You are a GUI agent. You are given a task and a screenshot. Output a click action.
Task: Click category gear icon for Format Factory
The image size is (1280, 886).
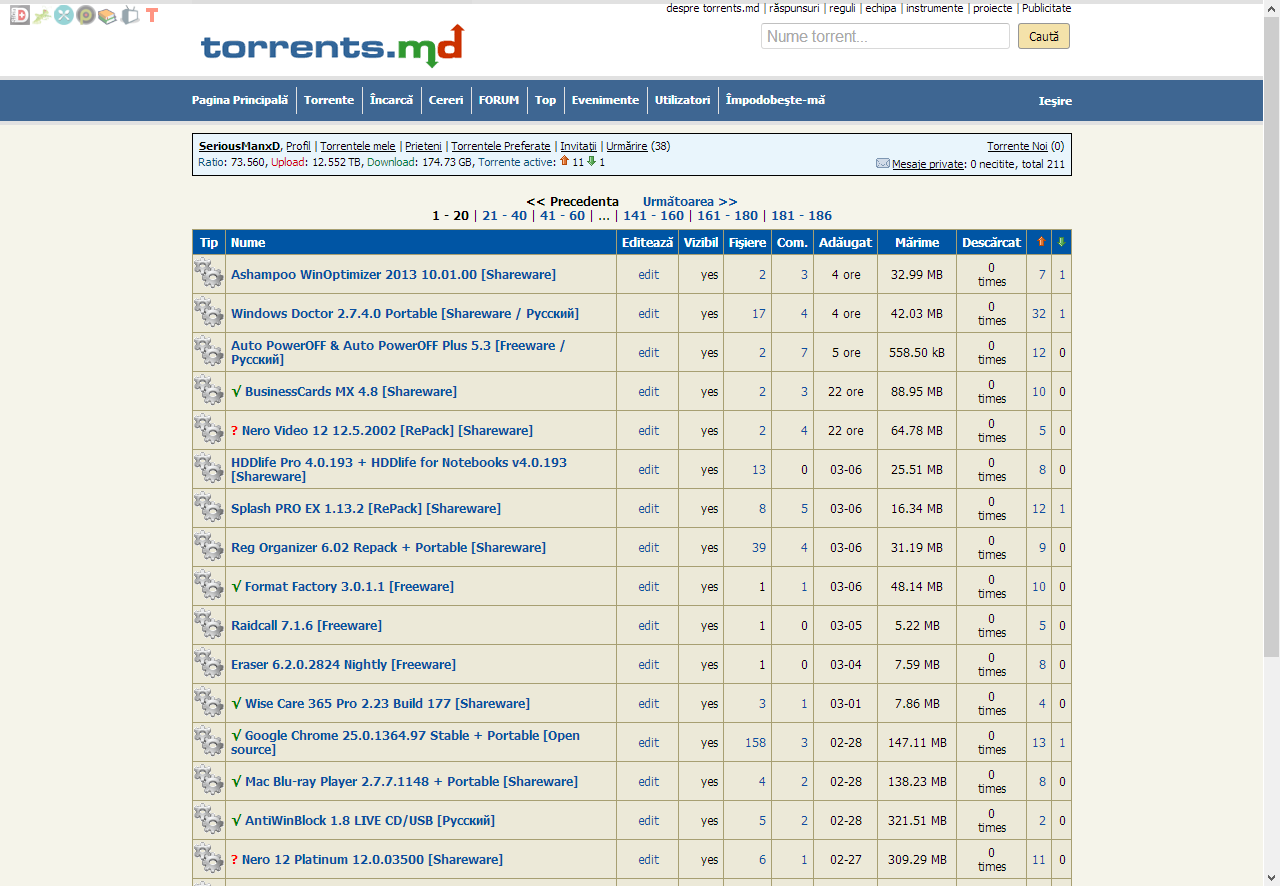(x=209, y=585)
